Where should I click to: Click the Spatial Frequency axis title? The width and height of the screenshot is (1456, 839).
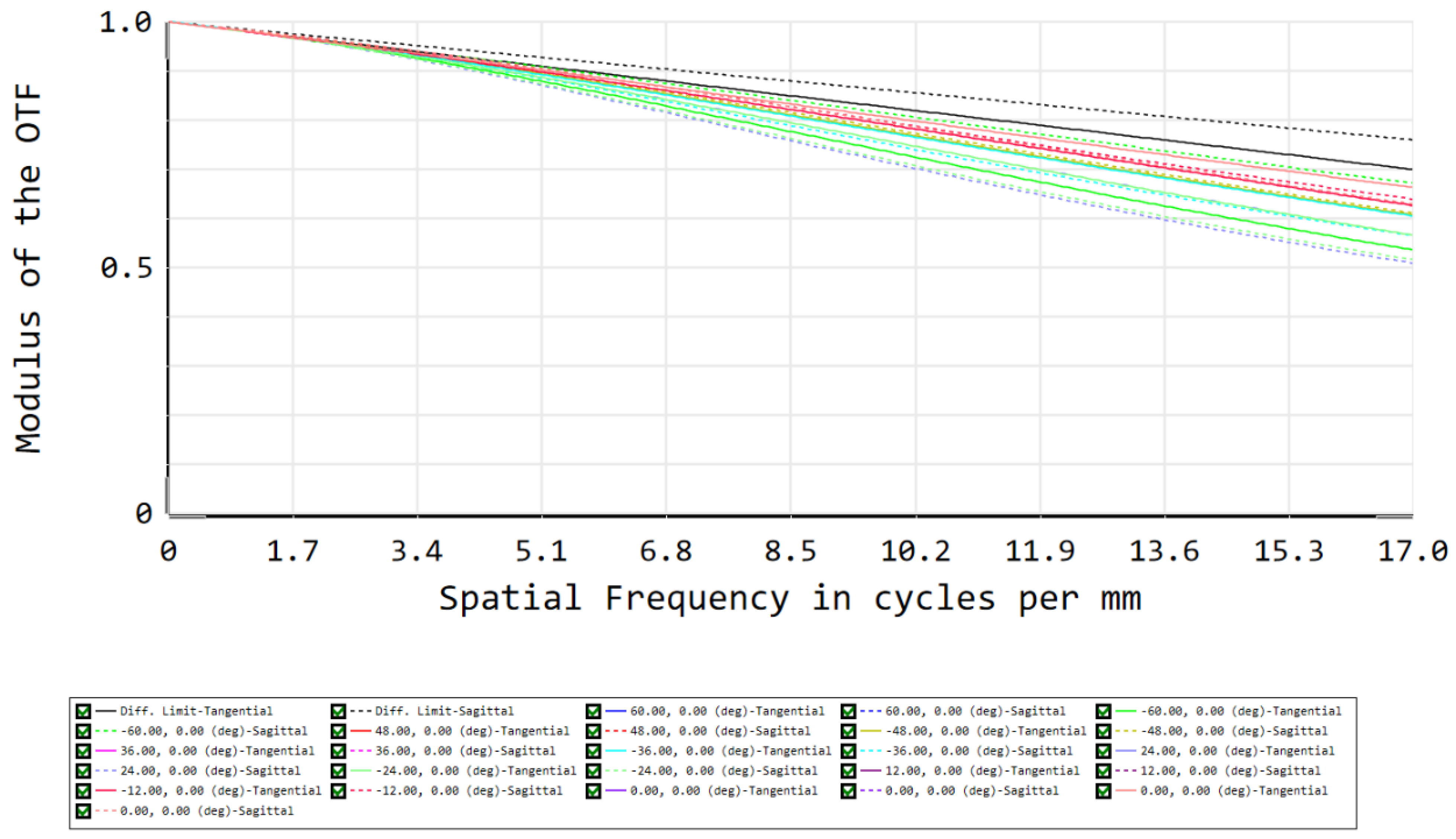click(x=790, y=599)
